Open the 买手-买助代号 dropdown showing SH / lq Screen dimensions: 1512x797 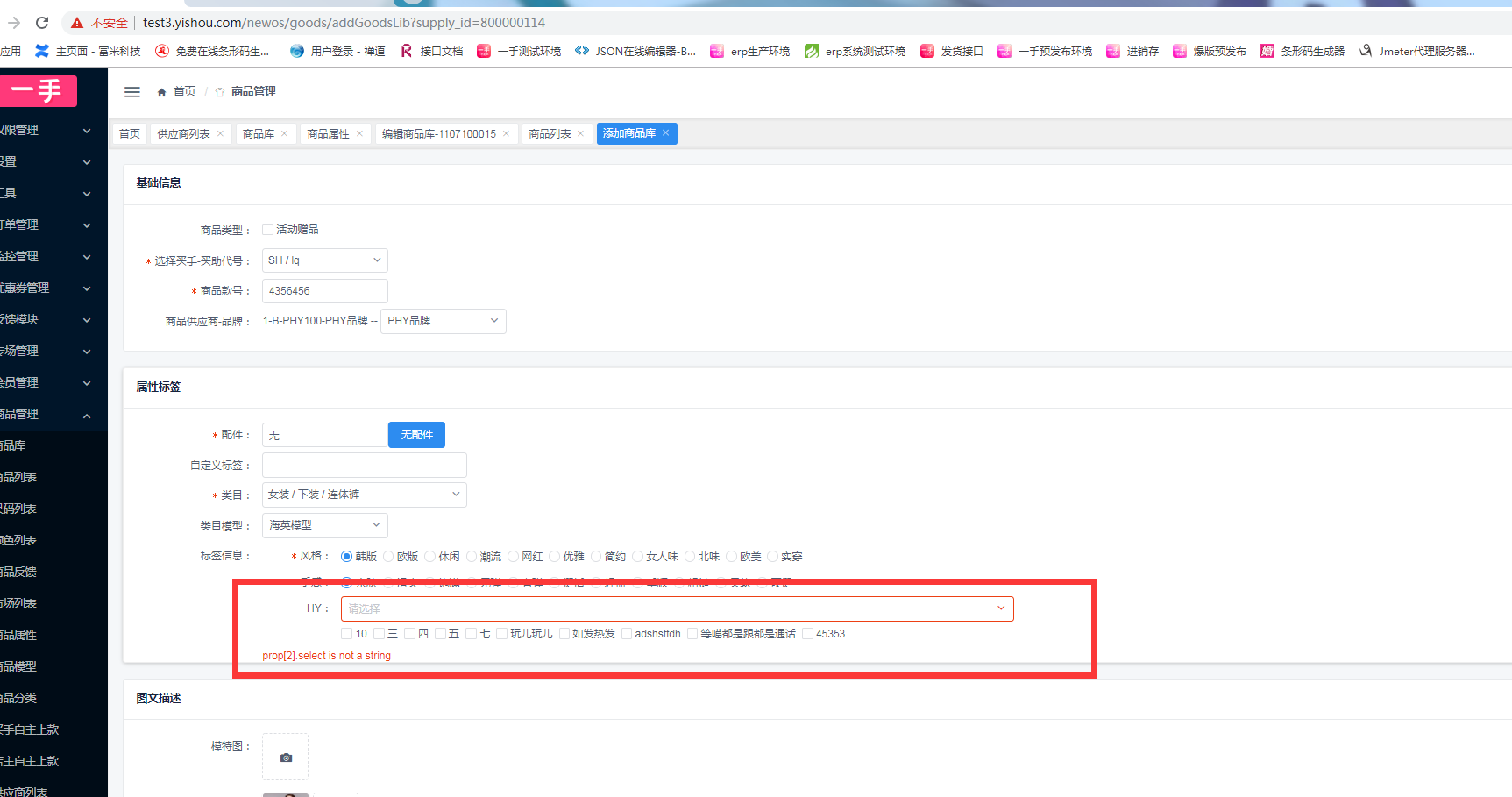[324, 260]
